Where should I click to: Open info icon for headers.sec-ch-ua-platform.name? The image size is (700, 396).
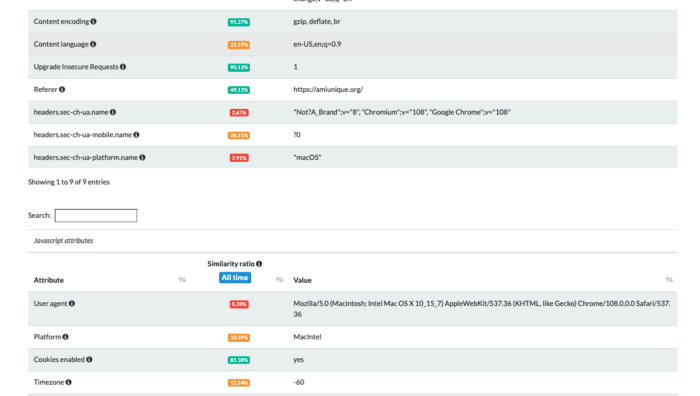coord(142,158)
